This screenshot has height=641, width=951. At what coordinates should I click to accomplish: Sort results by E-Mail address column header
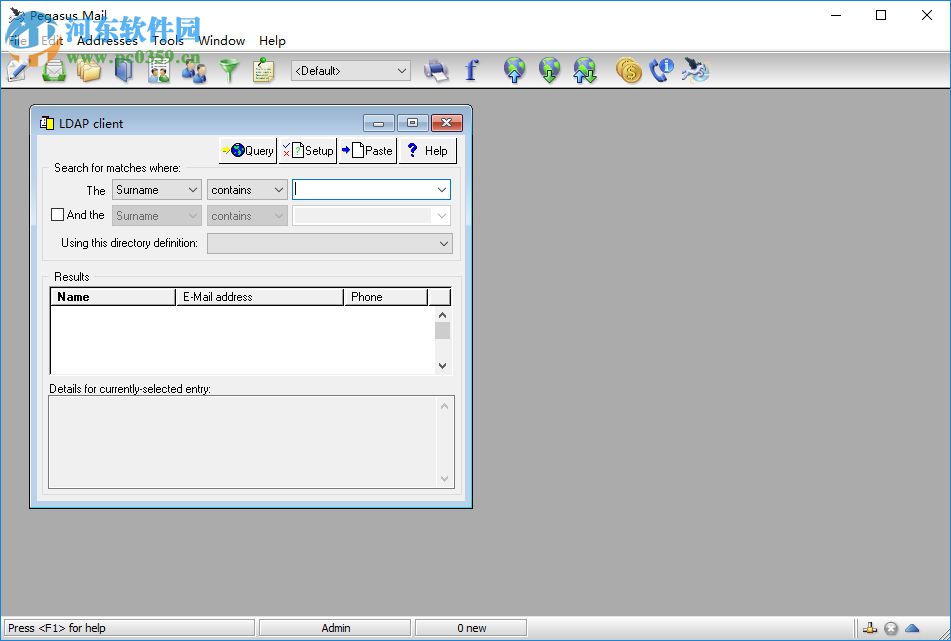coord(260,297)
